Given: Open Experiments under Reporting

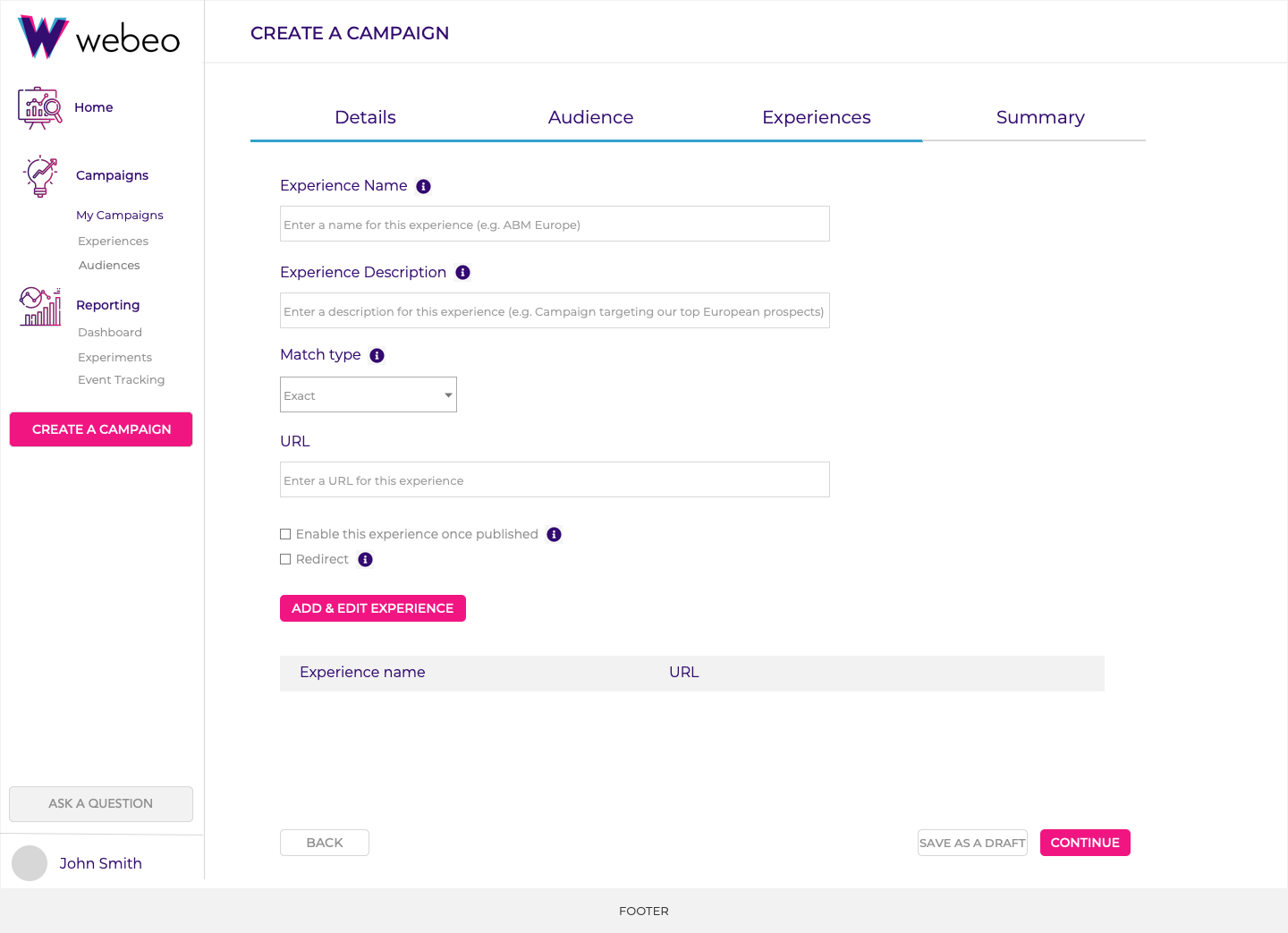Looking at the screenshot, I should pos(114,358).
